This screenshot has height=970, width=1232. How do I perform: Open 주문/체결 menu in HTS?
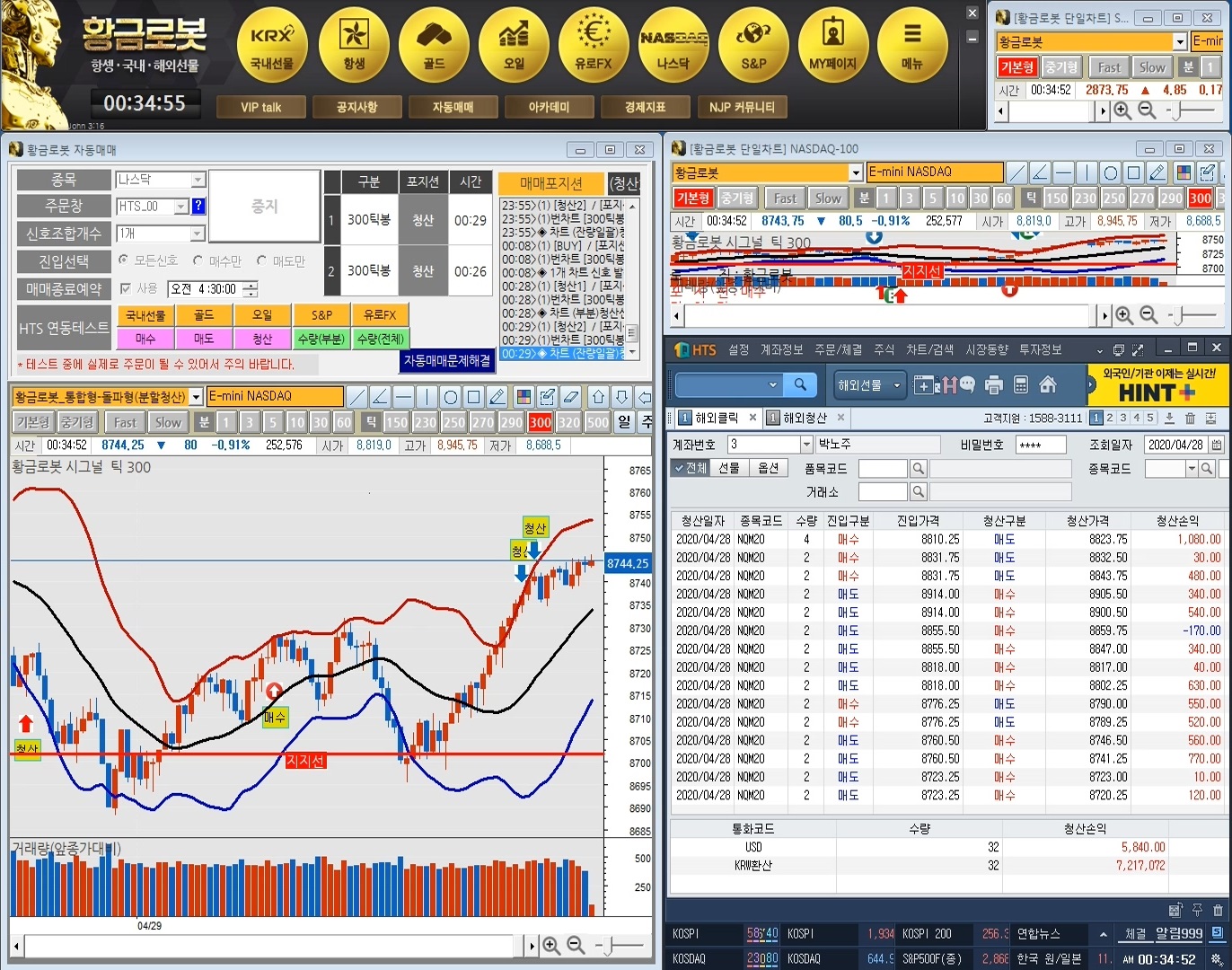point(838,349)
